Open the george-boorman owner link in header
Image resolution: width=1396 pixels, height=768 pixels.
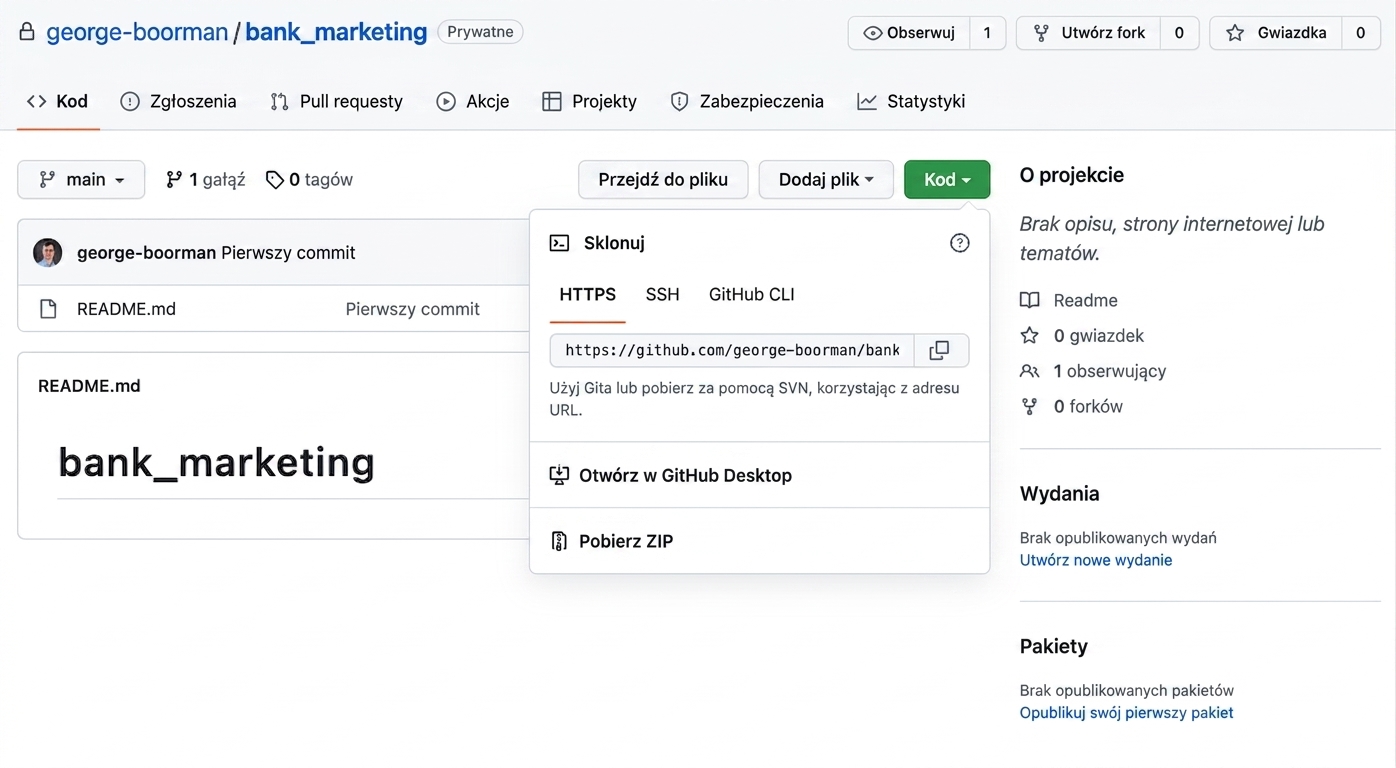pos(137,32)
